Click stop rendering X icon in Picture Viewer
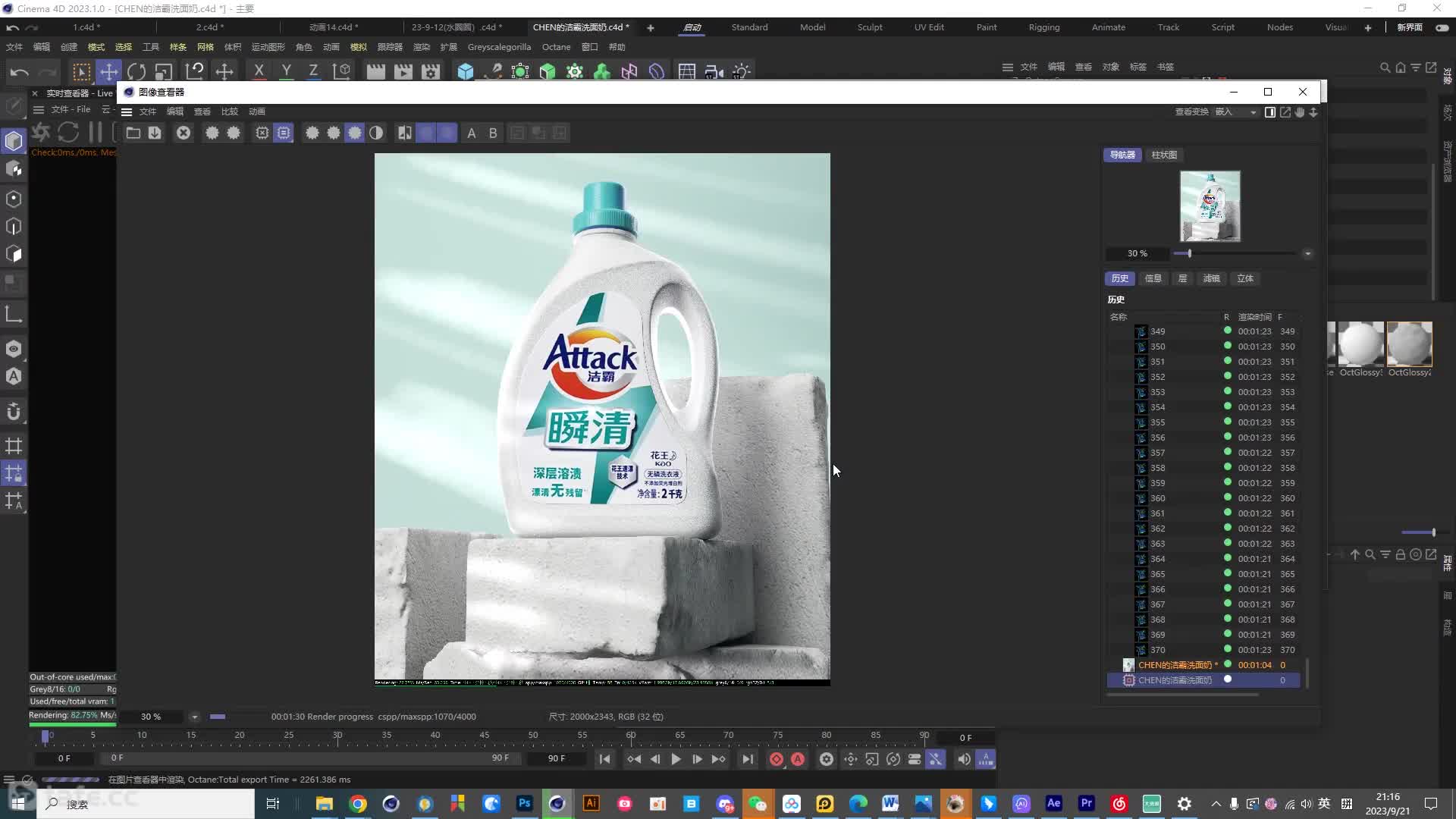Screen dimensions: 1456x819 (x=184, y=133)
